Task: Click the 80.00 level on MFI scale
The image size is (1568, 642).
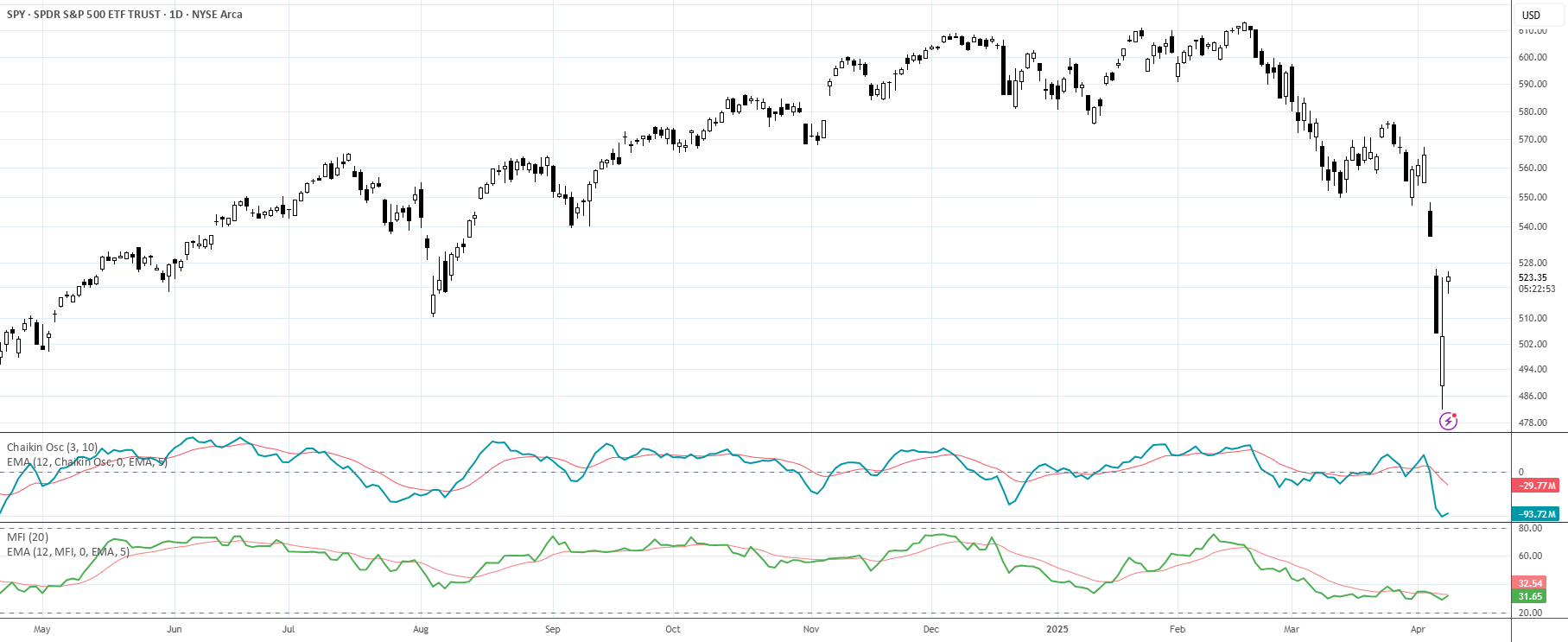Action: (1530, 528)
